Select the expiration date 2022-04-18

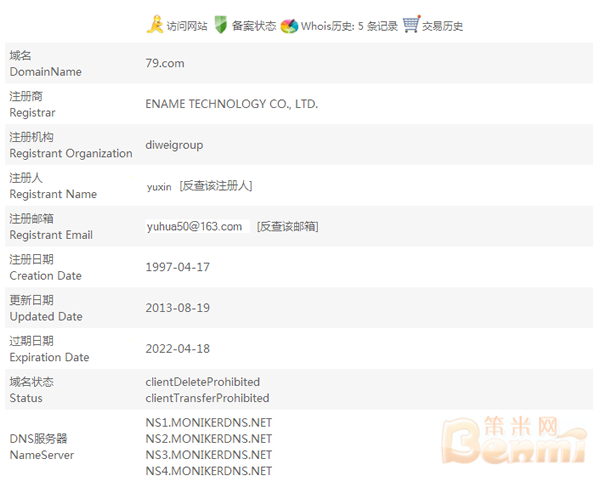click(178, 349)
